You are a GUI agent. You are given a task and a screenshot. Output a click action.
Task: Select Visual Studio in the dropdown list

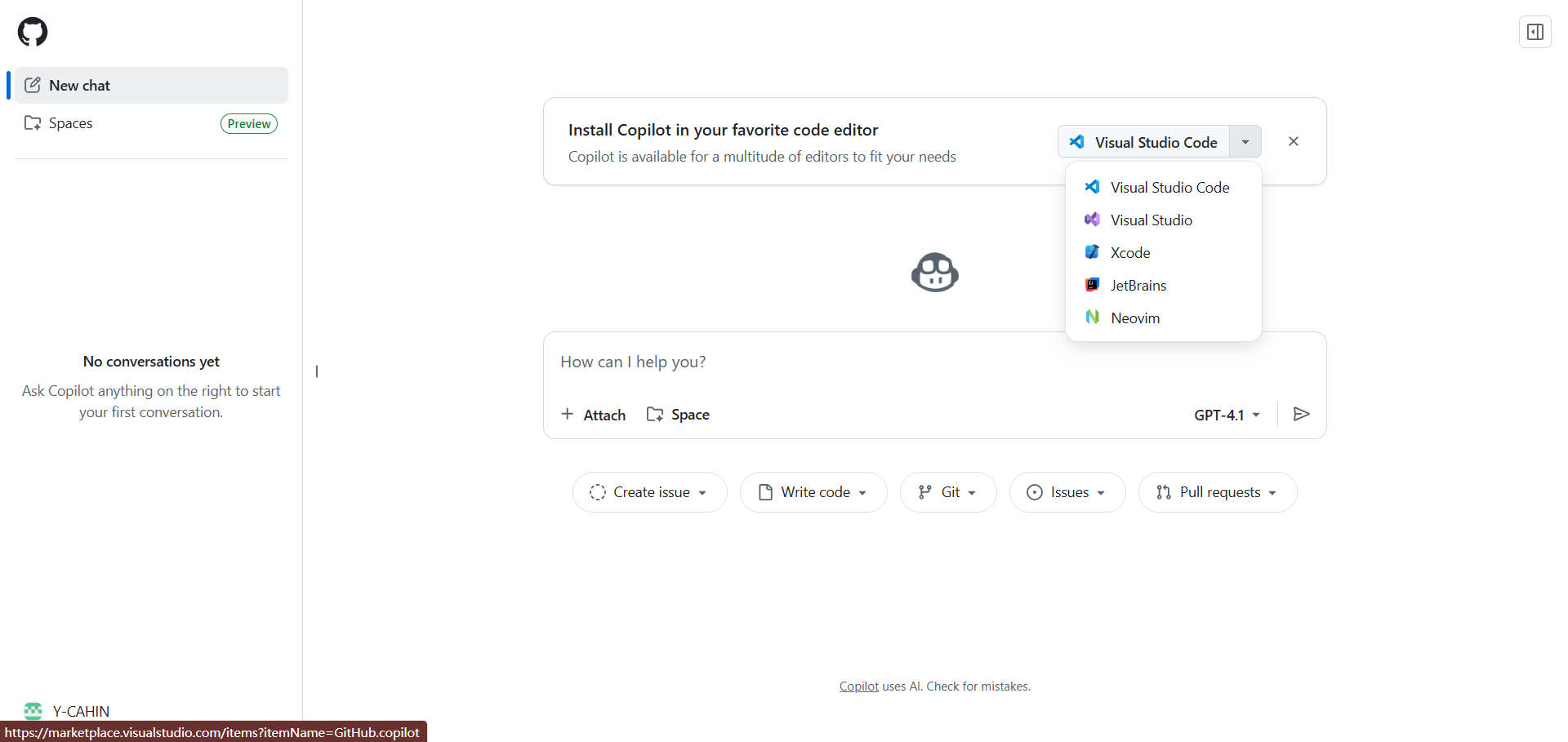tap(1151, 220)
